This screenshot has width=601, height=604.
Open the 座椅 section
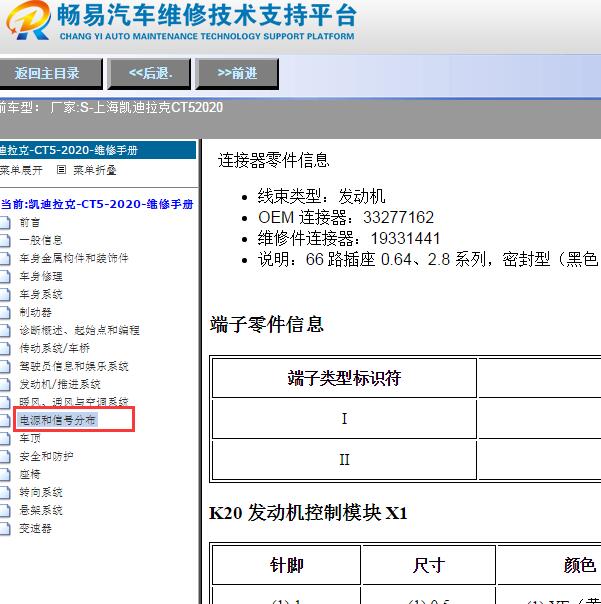pos(30,474)
